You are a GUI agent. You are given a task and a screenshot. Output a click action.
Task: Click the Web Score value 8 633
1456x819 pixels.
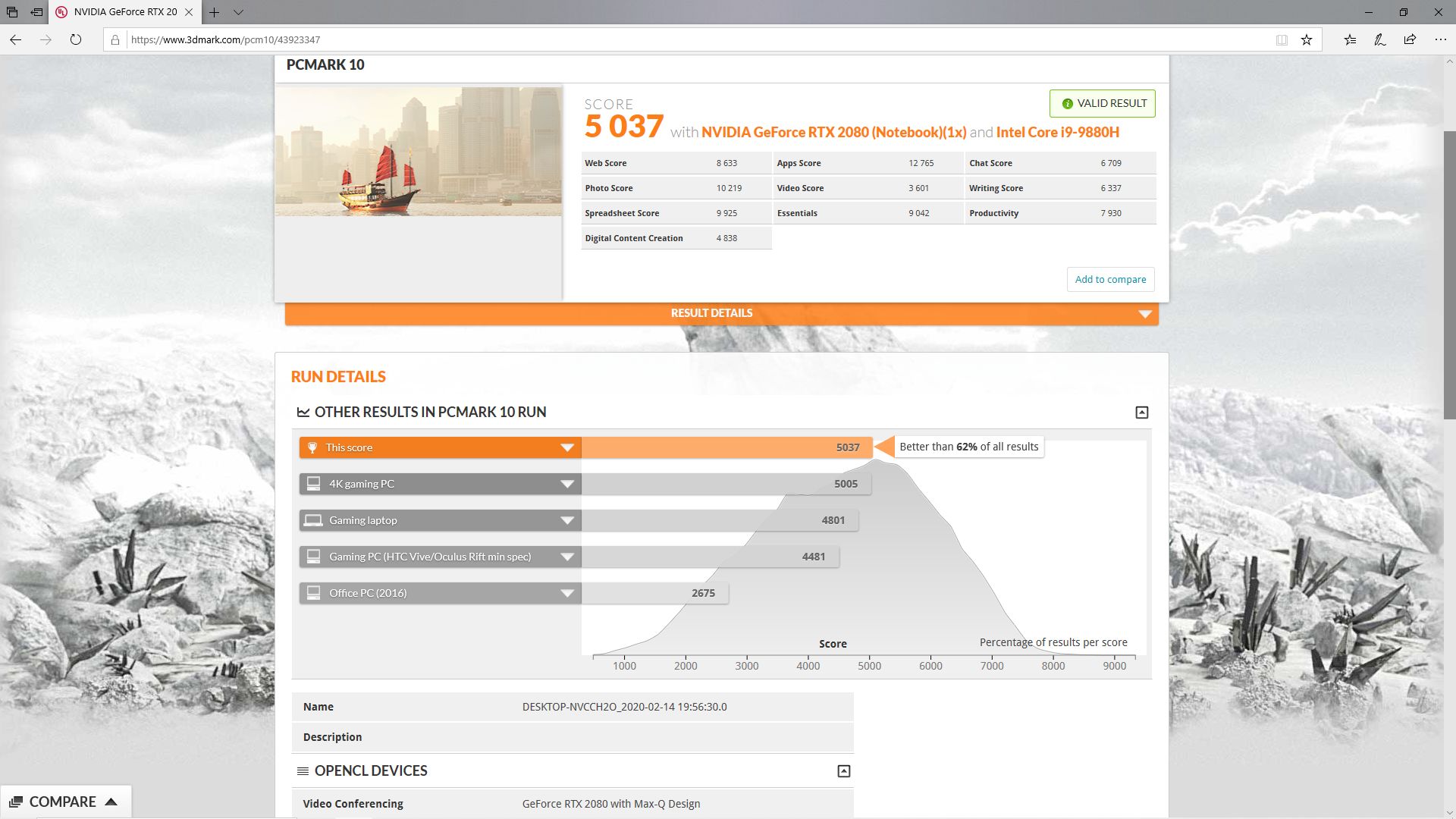click(726, 164)
